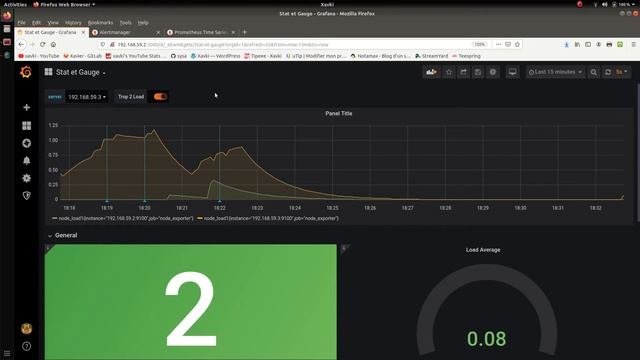Open the Create plus menu in sidebar
The image size is (640, 360).
coord(27,107)
